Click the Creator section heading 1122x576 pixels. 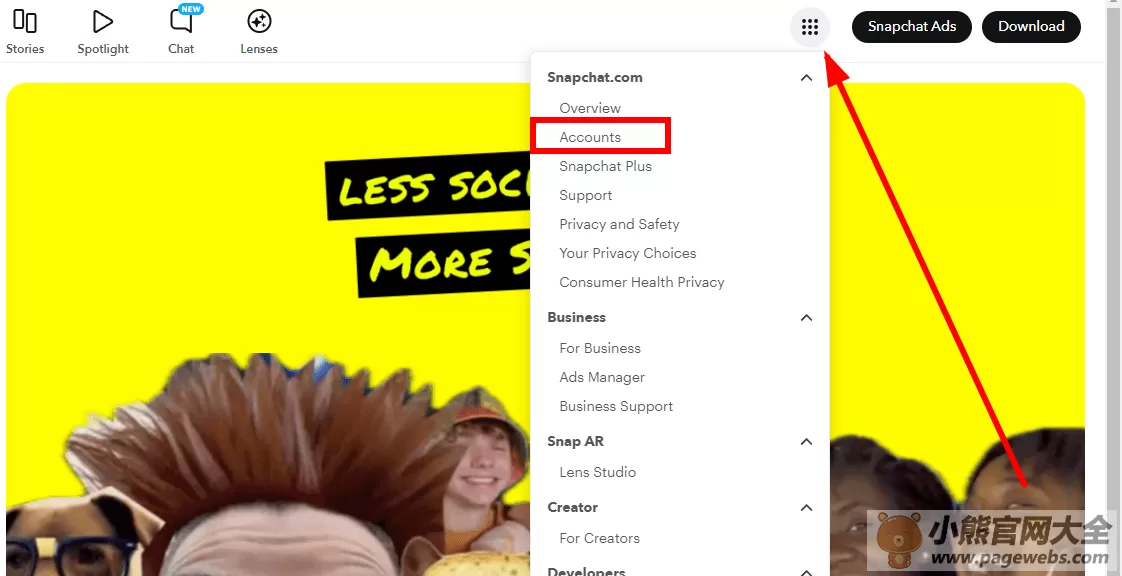click(x=572, y=507)
